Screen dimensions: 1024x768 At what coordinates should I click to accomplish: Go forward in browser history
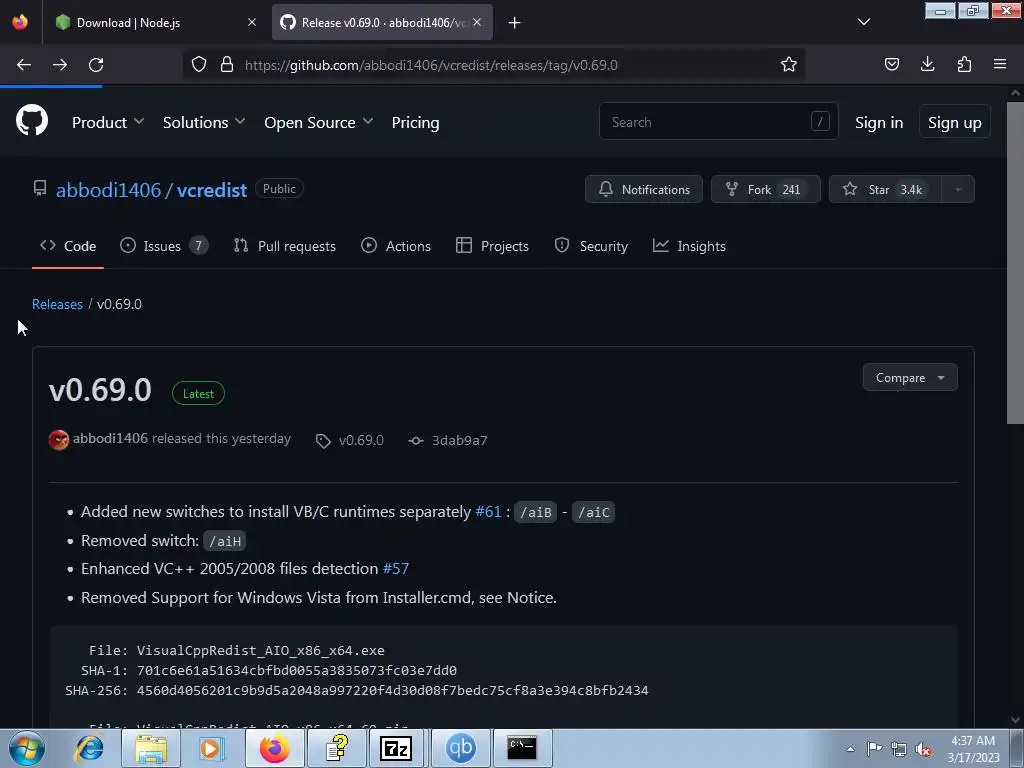click(x=60, y=65)
